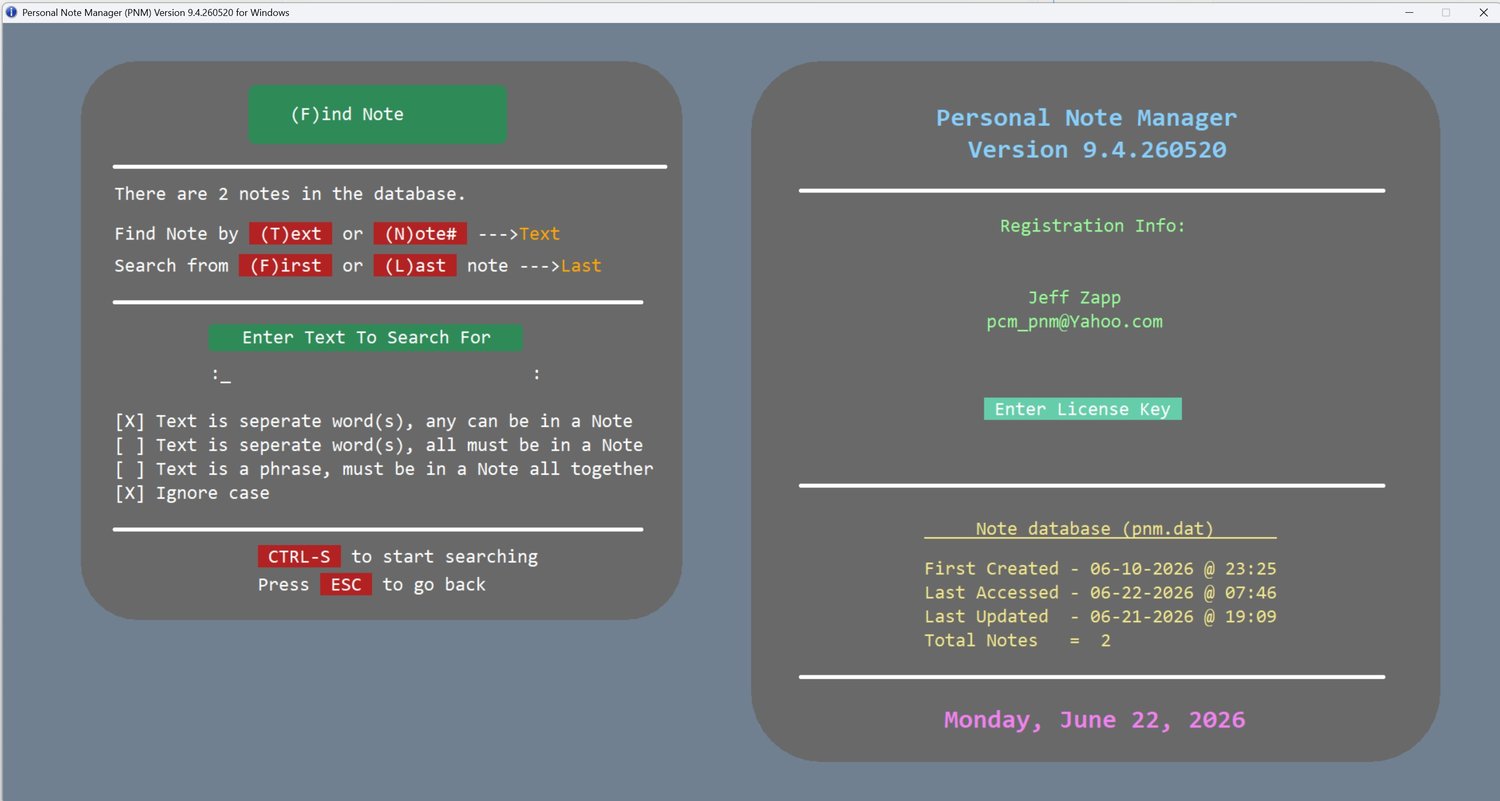This screenshot has height=801, width=1500.
Task: Click 'Enter Text To Search For' label
Action: pyautogui.click(x=366, y=338)
